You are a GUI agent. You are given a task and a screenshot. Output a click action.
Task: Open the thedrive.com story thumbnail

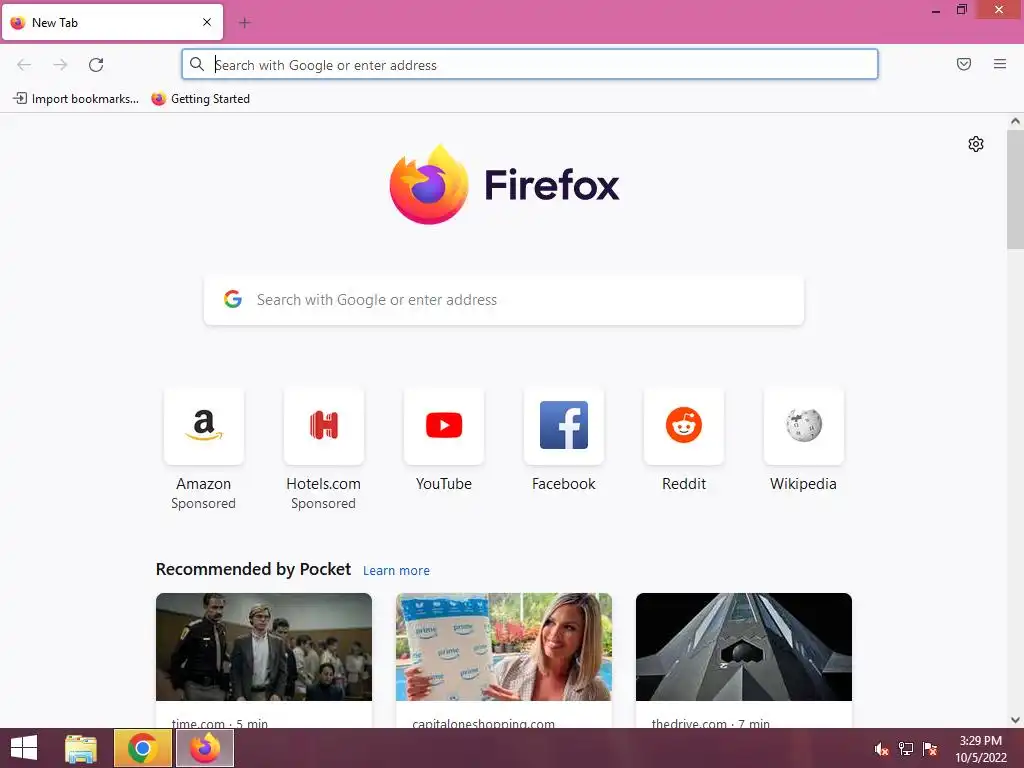pyautogui.click(x=744, y=647)
